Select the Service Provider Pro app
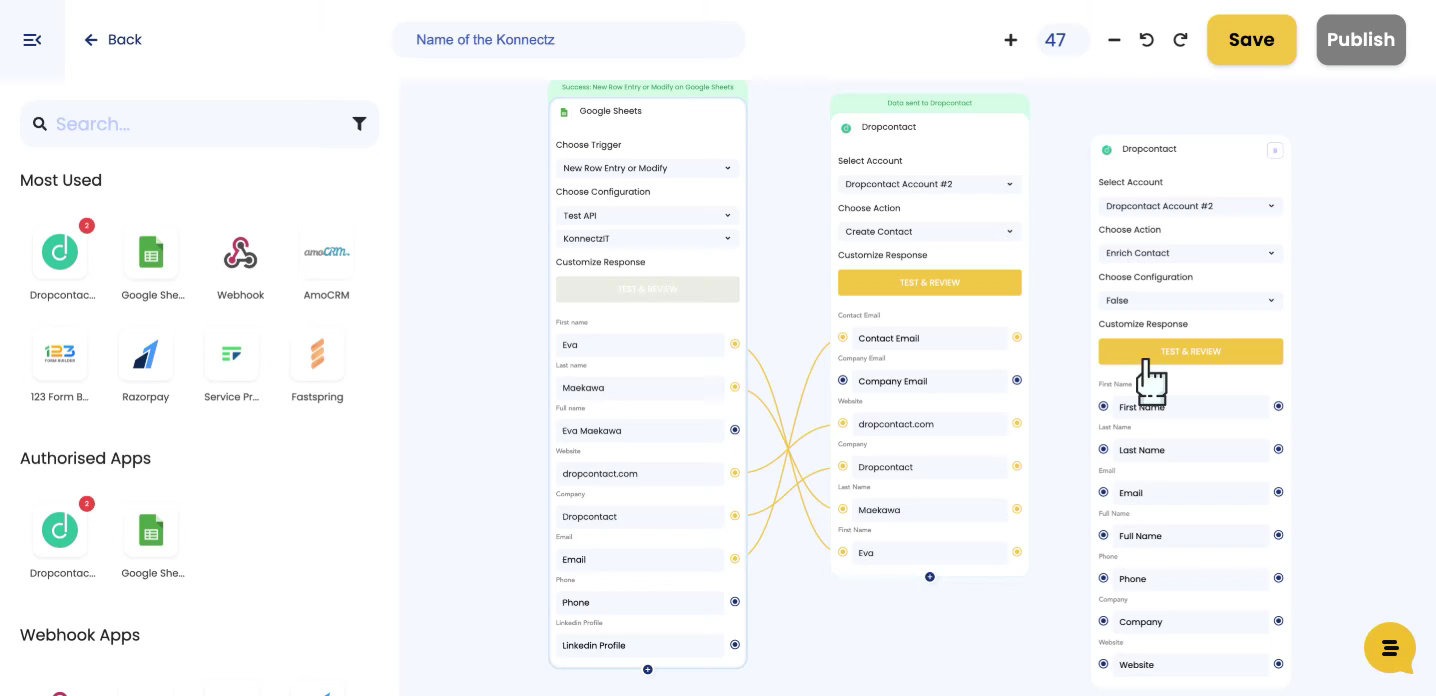Image resolution: width=1436 pixels, height=696 pixels. coord(232,355)
